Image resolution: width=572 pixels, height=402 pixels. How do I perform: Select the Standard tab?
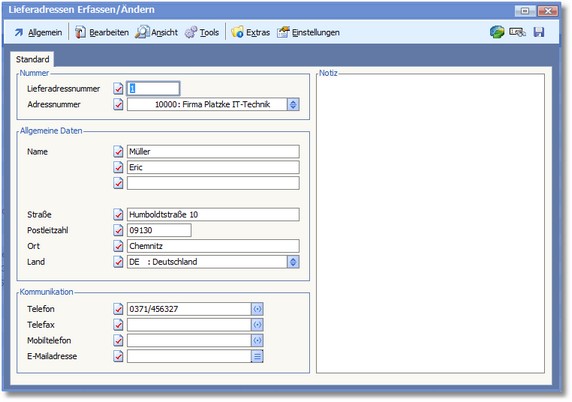click(32, 59)
